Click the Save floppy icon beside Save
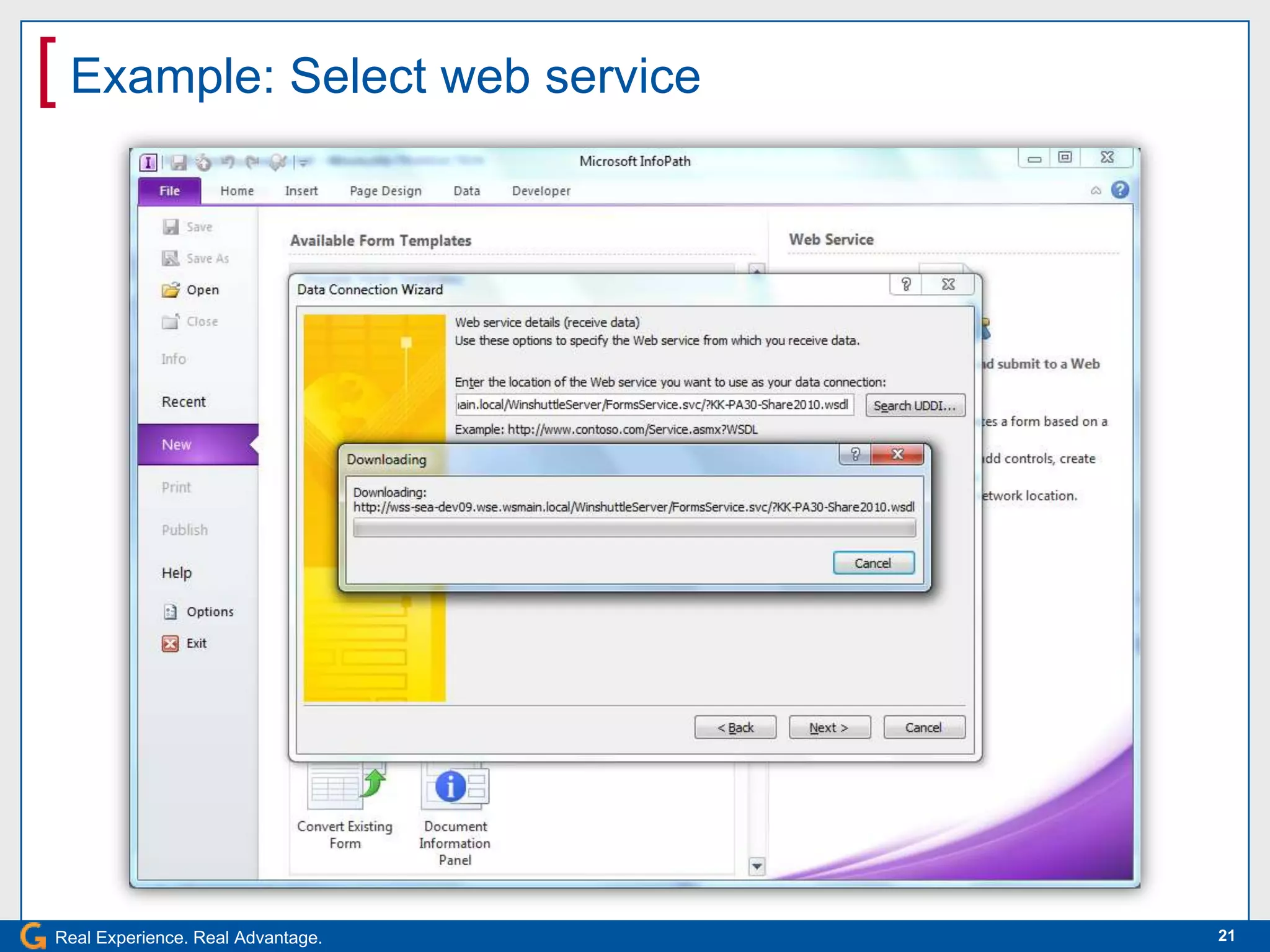This screenshot has width=1270, height=952. pyautogui.click(x=171, y=227)
